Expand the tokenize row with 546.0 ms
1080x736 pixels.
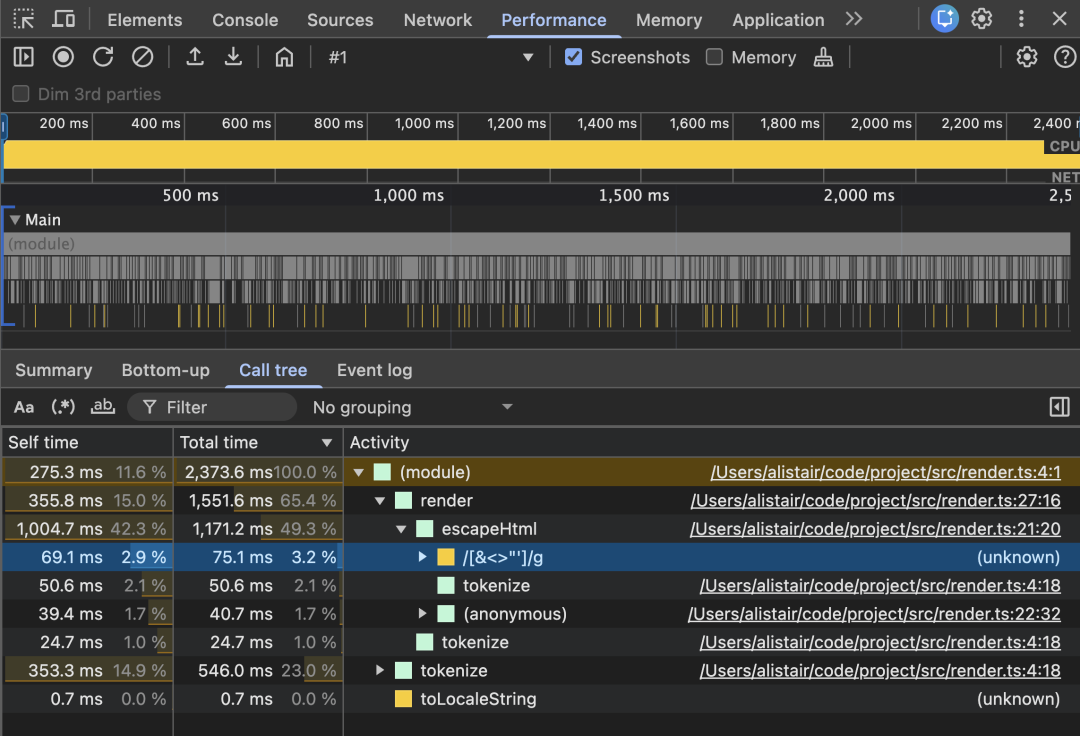point(380,670)
